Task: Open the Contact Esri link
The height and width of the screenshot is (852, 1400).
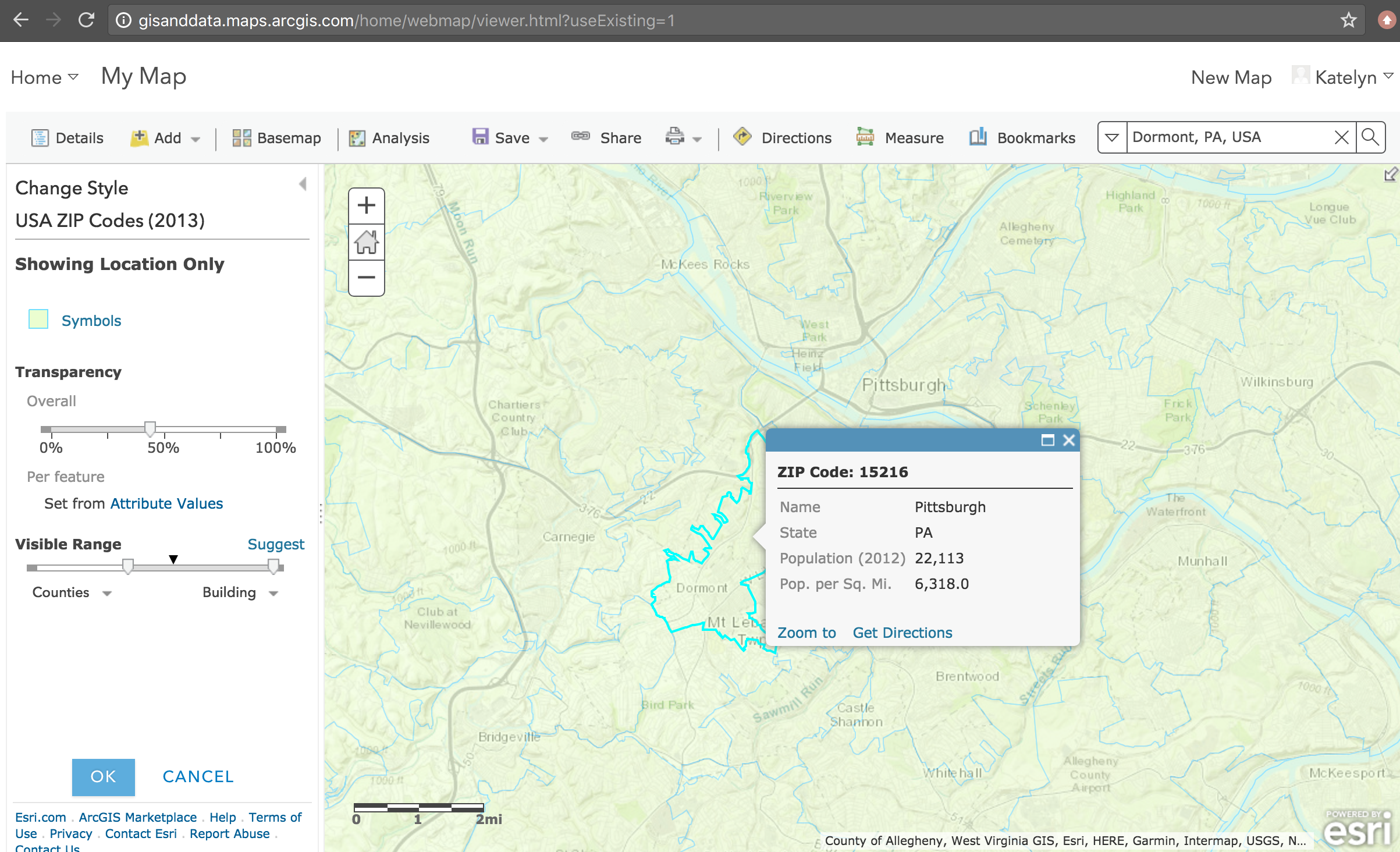Action: [x=141, y=833]
